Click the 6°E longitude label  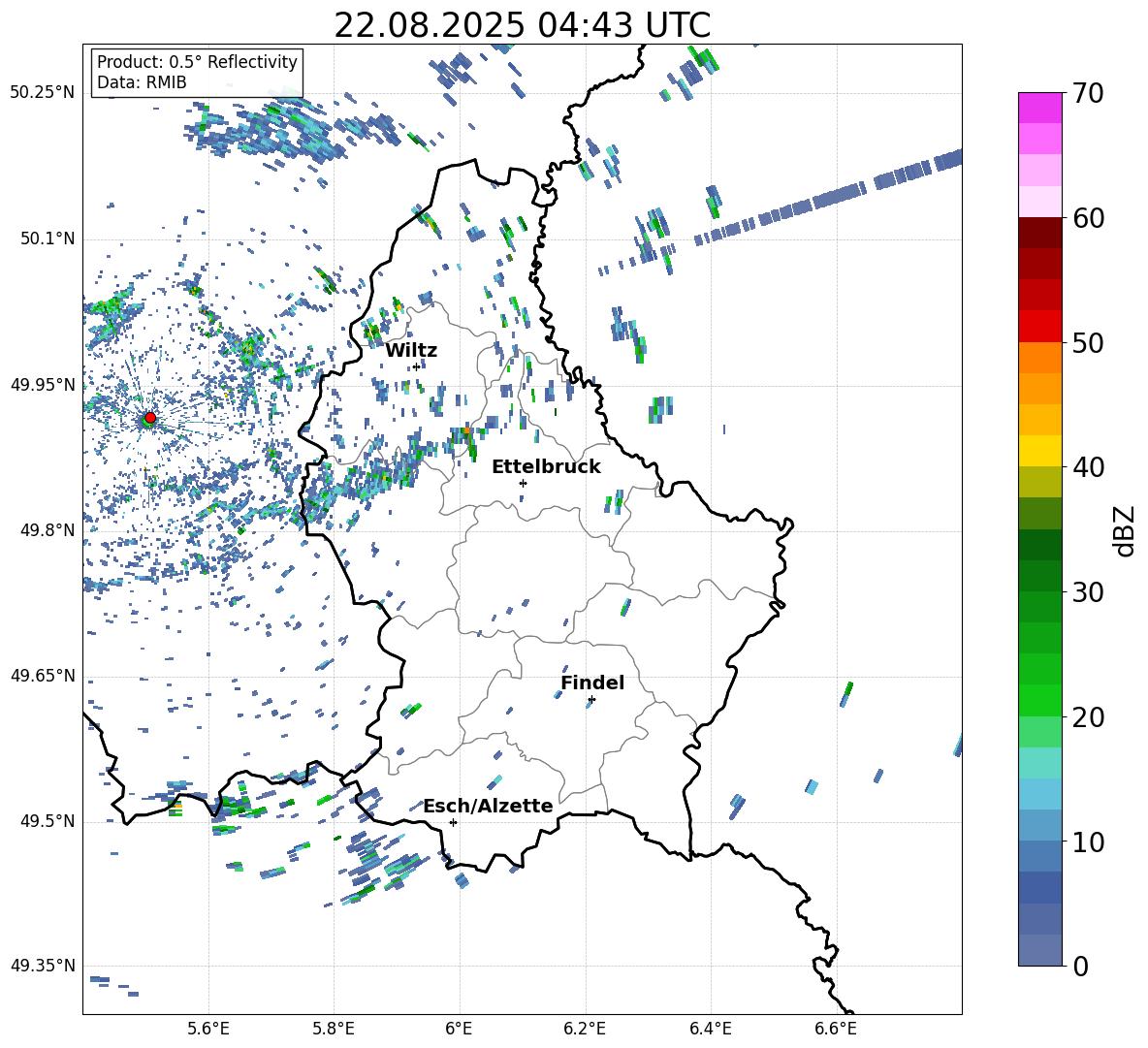[x=459, y=1029]
